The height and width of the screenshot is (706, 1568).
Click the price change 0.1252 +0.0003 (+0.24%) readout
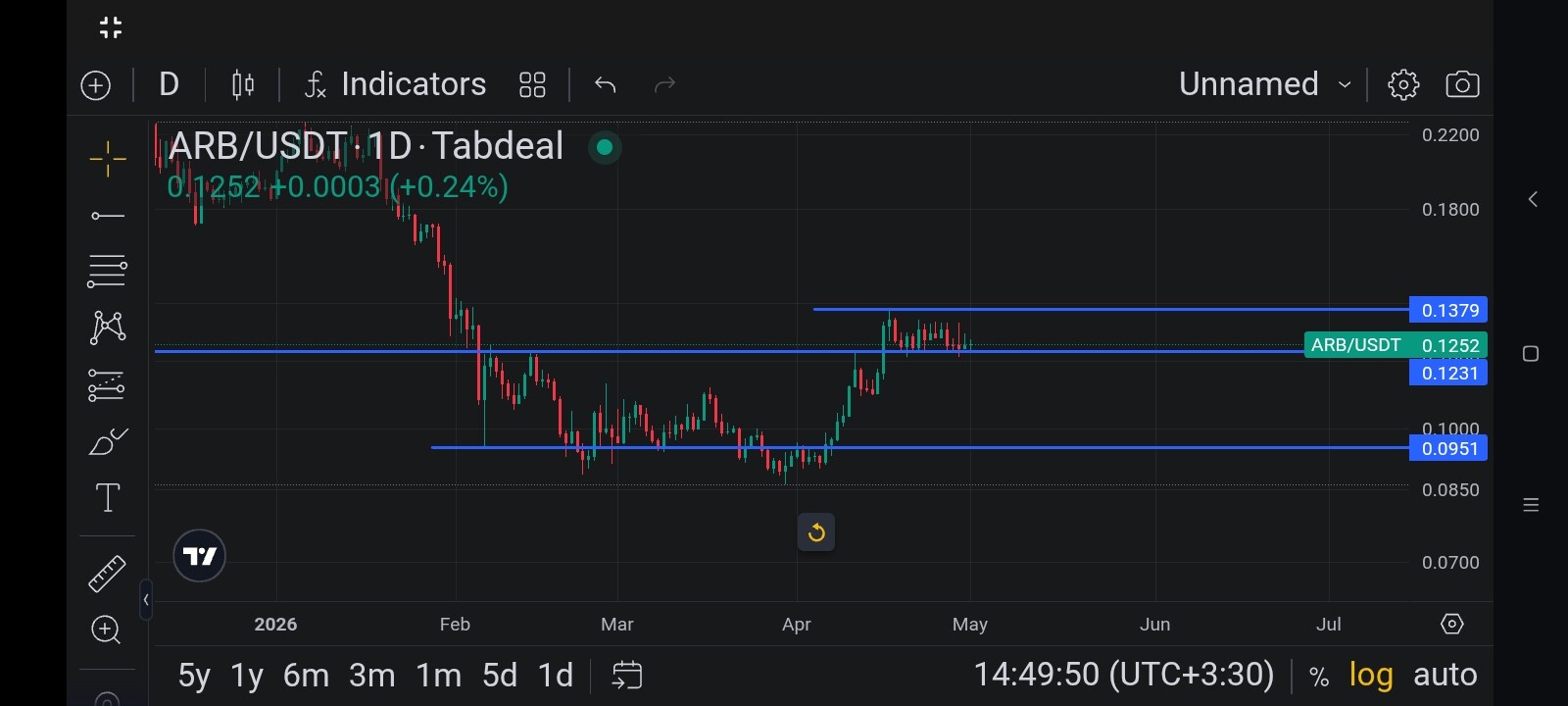(x=338, y=186)
